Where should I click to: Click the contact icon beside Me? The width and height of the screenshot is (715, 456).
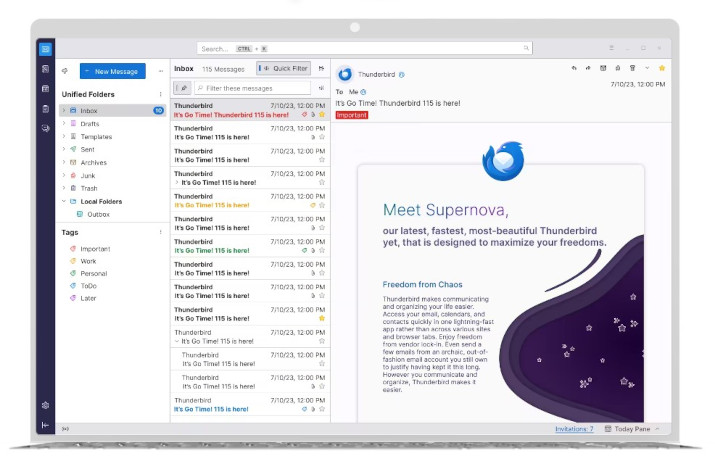363,92
